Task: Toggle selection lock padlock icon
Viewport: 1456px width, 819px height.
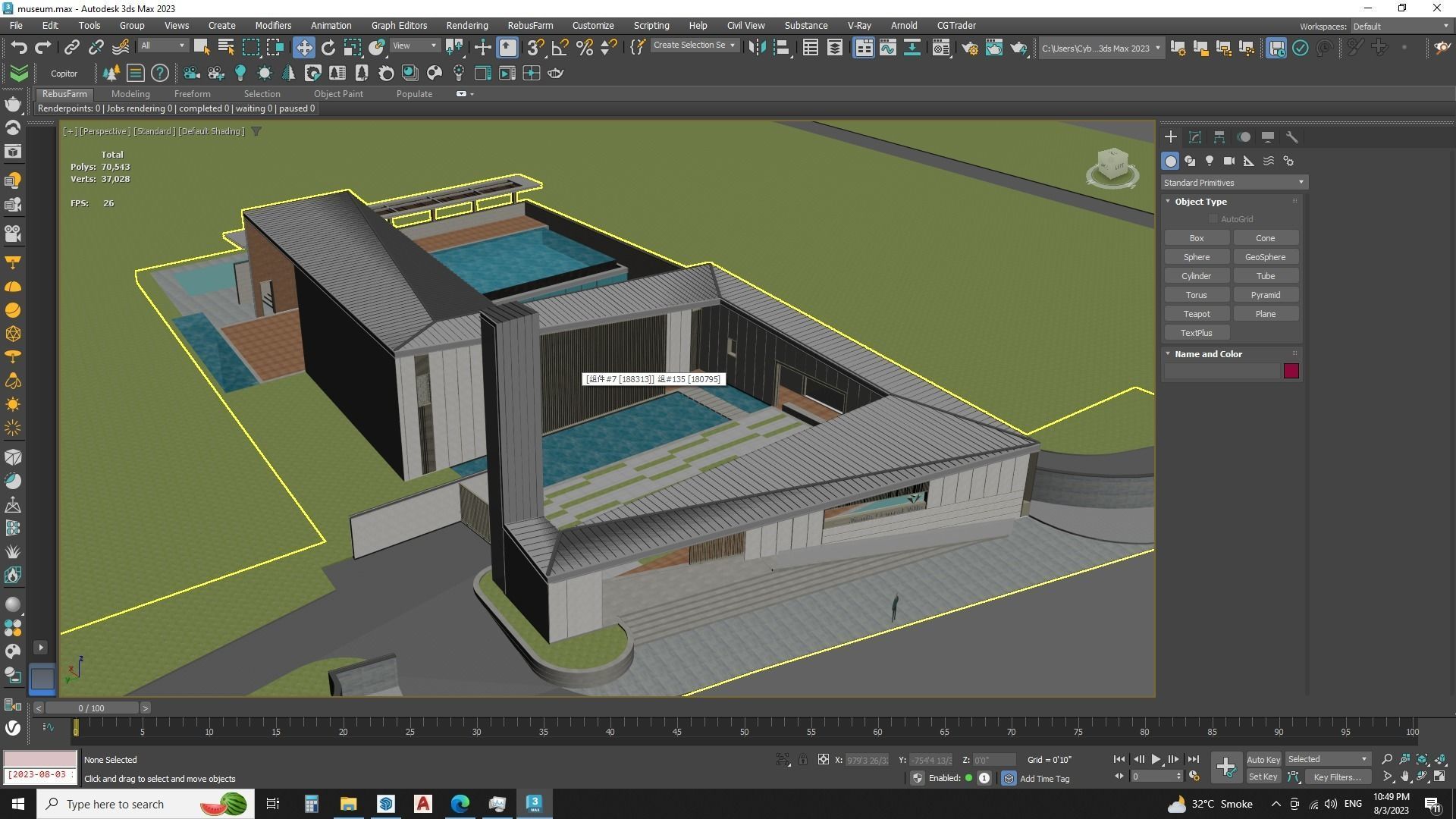Action: pos(803,759)
